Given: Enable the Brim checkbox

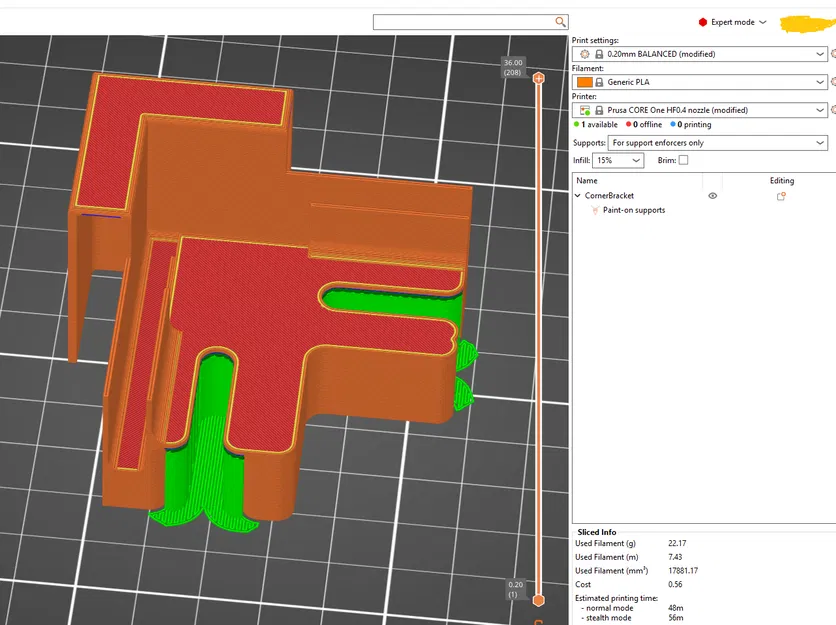Looking at the screenshot, I should 684,160.
